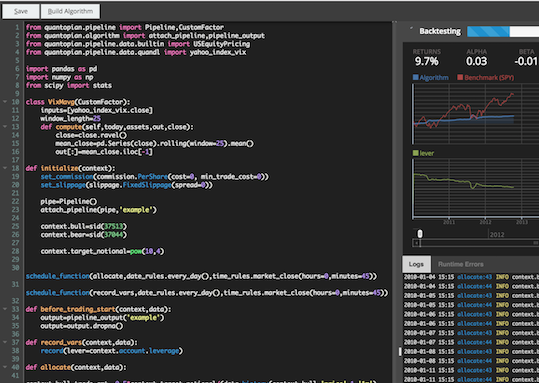Click the 'output=output.dropna()' code line

(81, 326)
